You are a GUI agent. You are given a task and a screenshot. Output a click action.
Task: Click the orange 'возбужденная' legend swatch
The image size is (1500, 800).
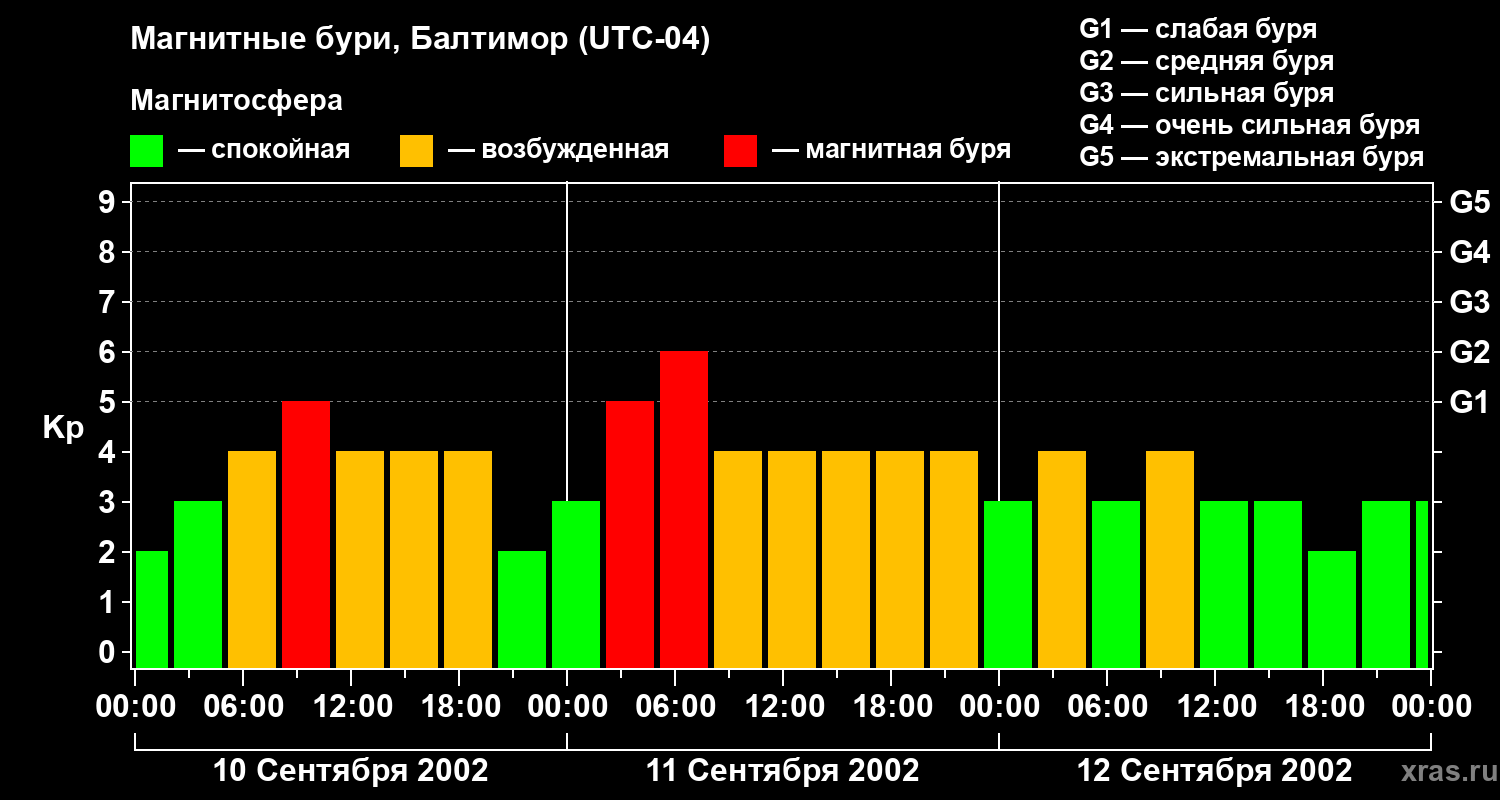417,151
